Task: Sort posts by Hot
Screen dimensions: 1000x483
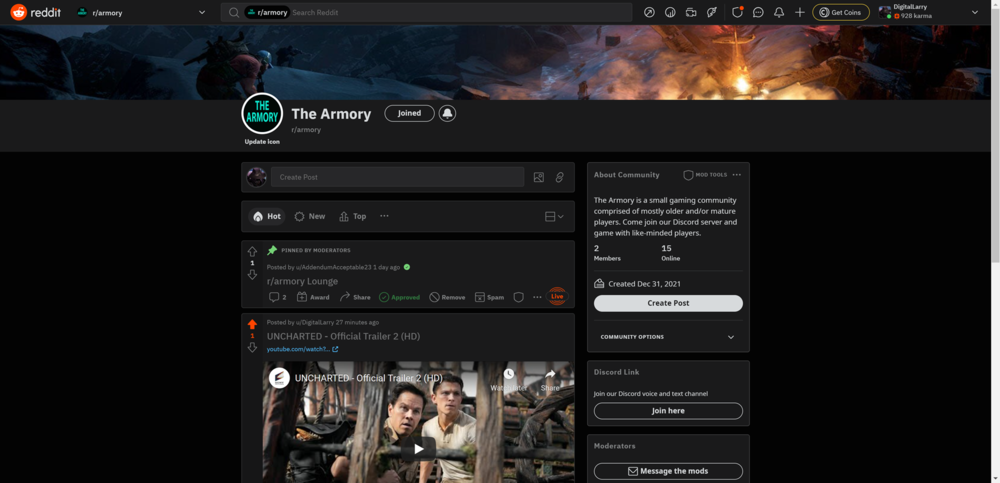Action: point(267,216)
